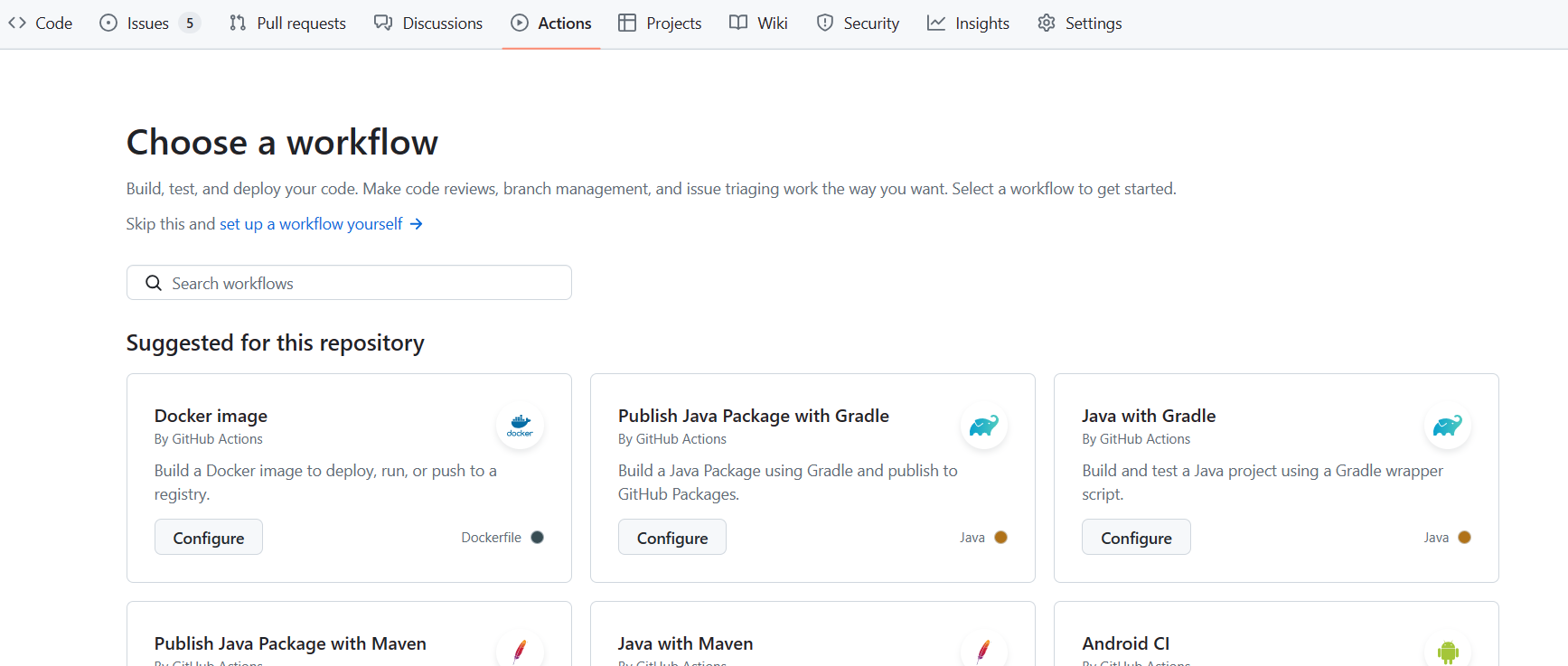This screenshot has height=666, width=1568.
Task: Switch to the Discussions tab
Action: 429,23
